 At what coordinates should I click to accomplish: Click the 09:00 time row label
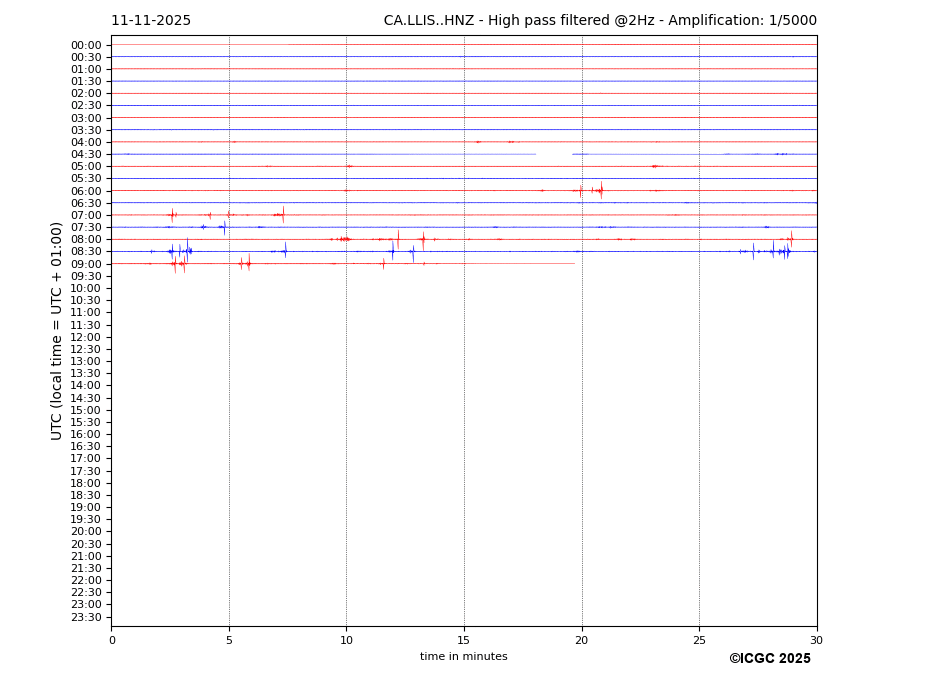[86, 264]
